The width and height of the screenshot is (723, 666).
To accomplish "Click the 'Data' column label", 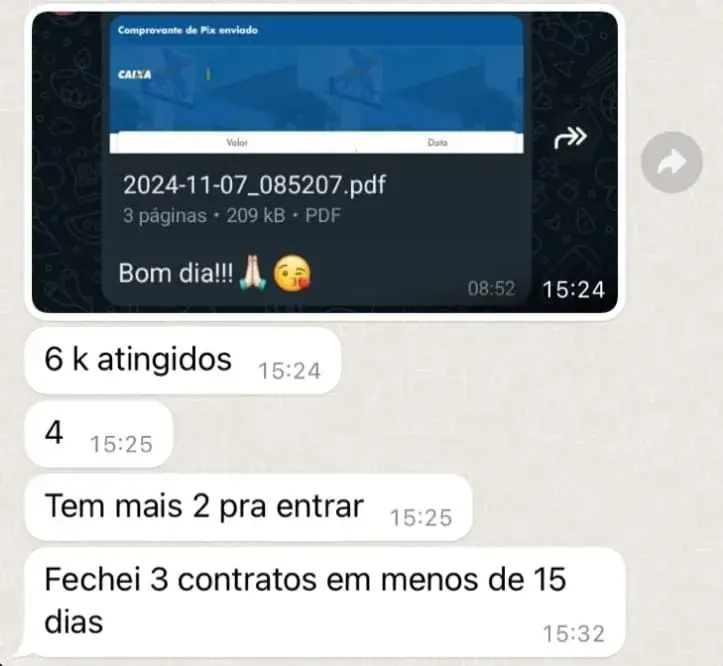I will [x=438, y=143].
